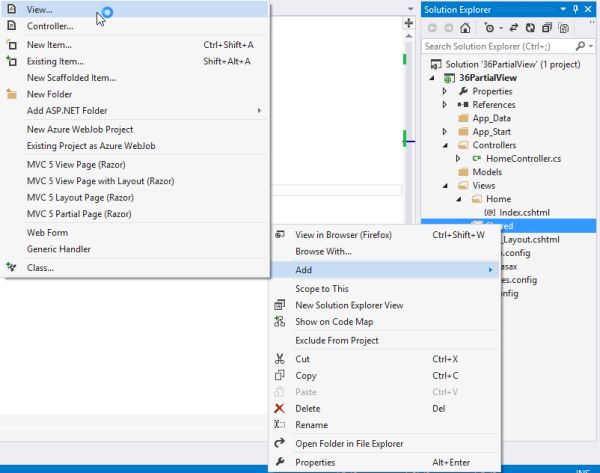The image size is (600, 473).
Task: Pin the Solution Explorer panel
Action: click(576, 9)
